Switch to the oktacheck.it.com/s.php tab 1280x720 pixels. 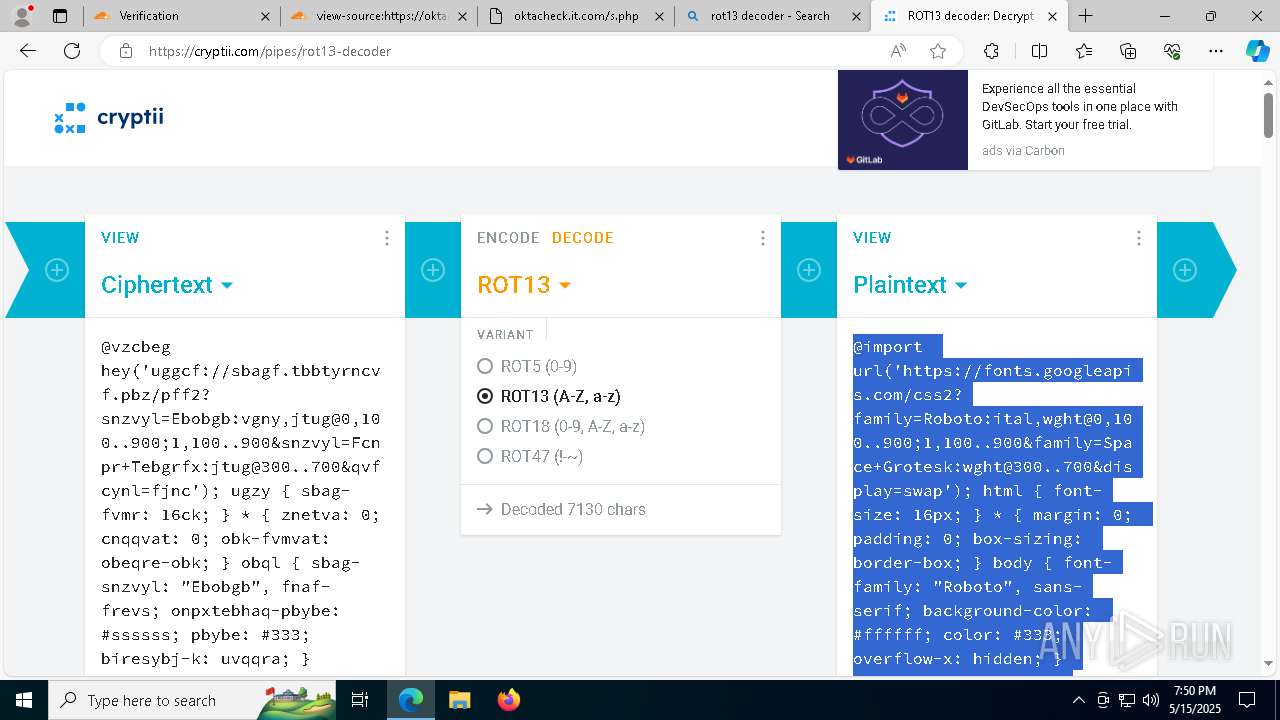575,16
